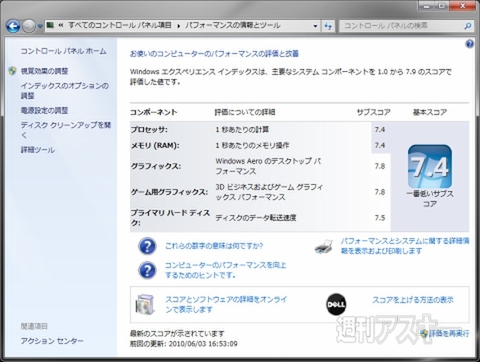Open 視覚効果の調整 link
Image resolution: width=480 pixels, height=362 pixels.
pyautogui.click(x=44, y=71)
